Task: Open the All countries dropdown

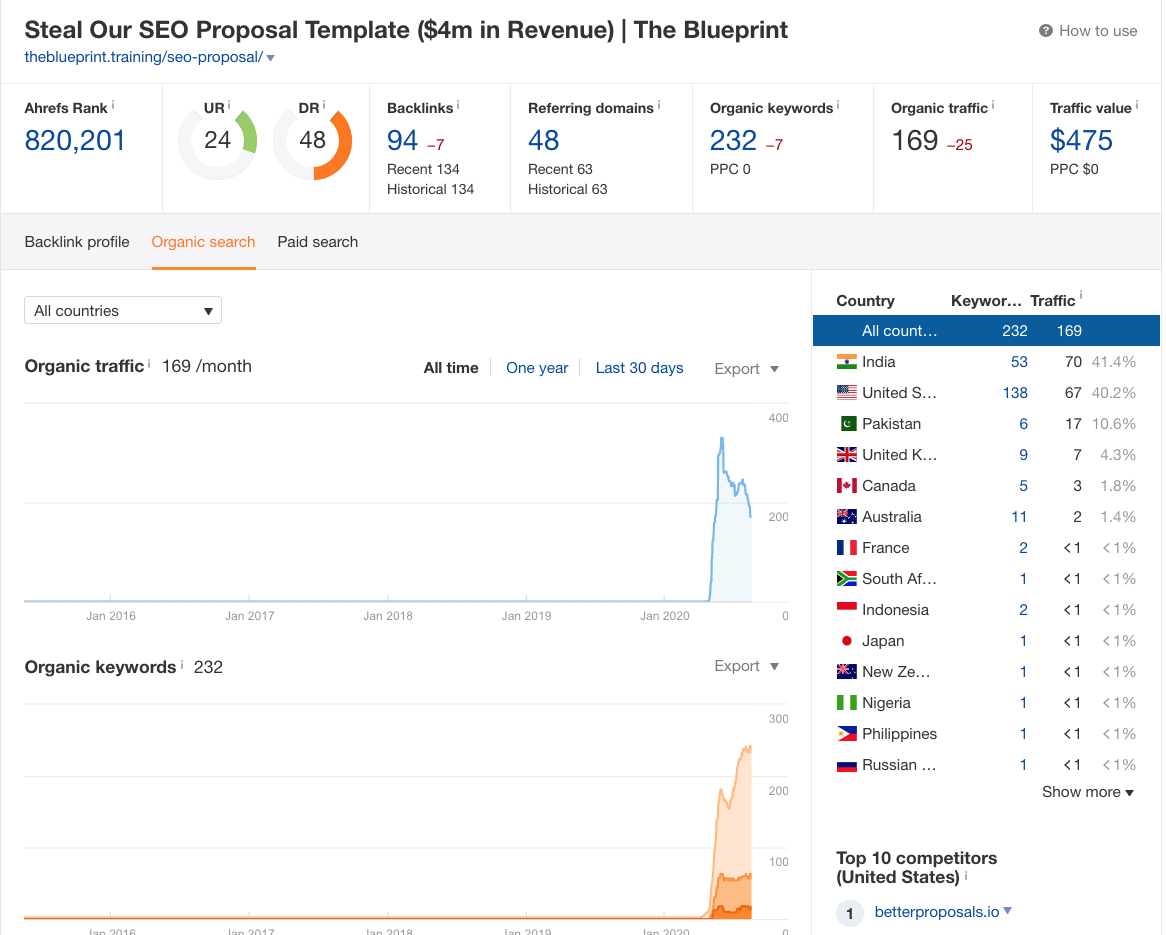Action: [123, 310]
